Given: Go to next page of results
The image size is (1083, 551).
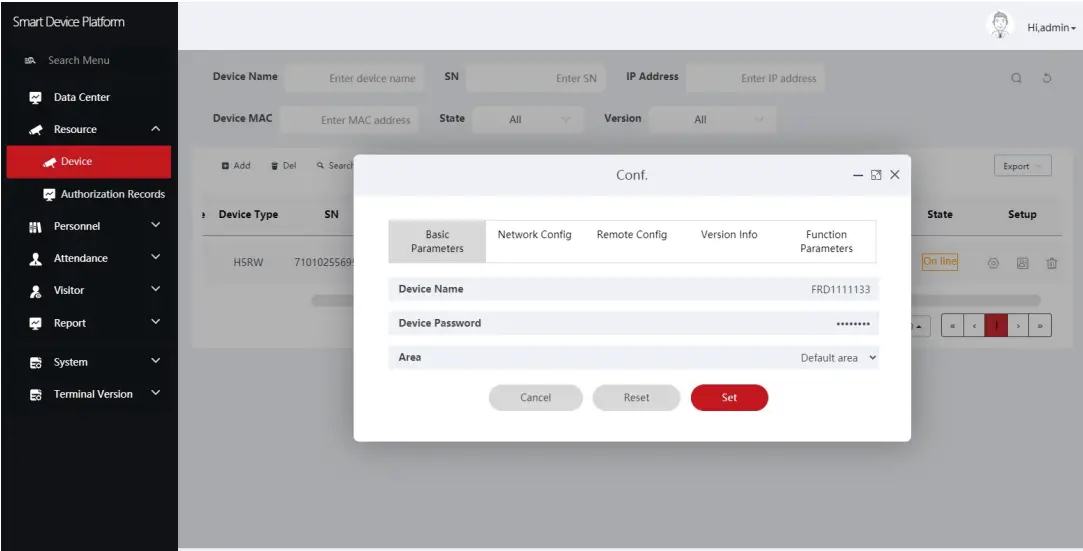Looking at the screenshot, I should (x=1018, y=325).
